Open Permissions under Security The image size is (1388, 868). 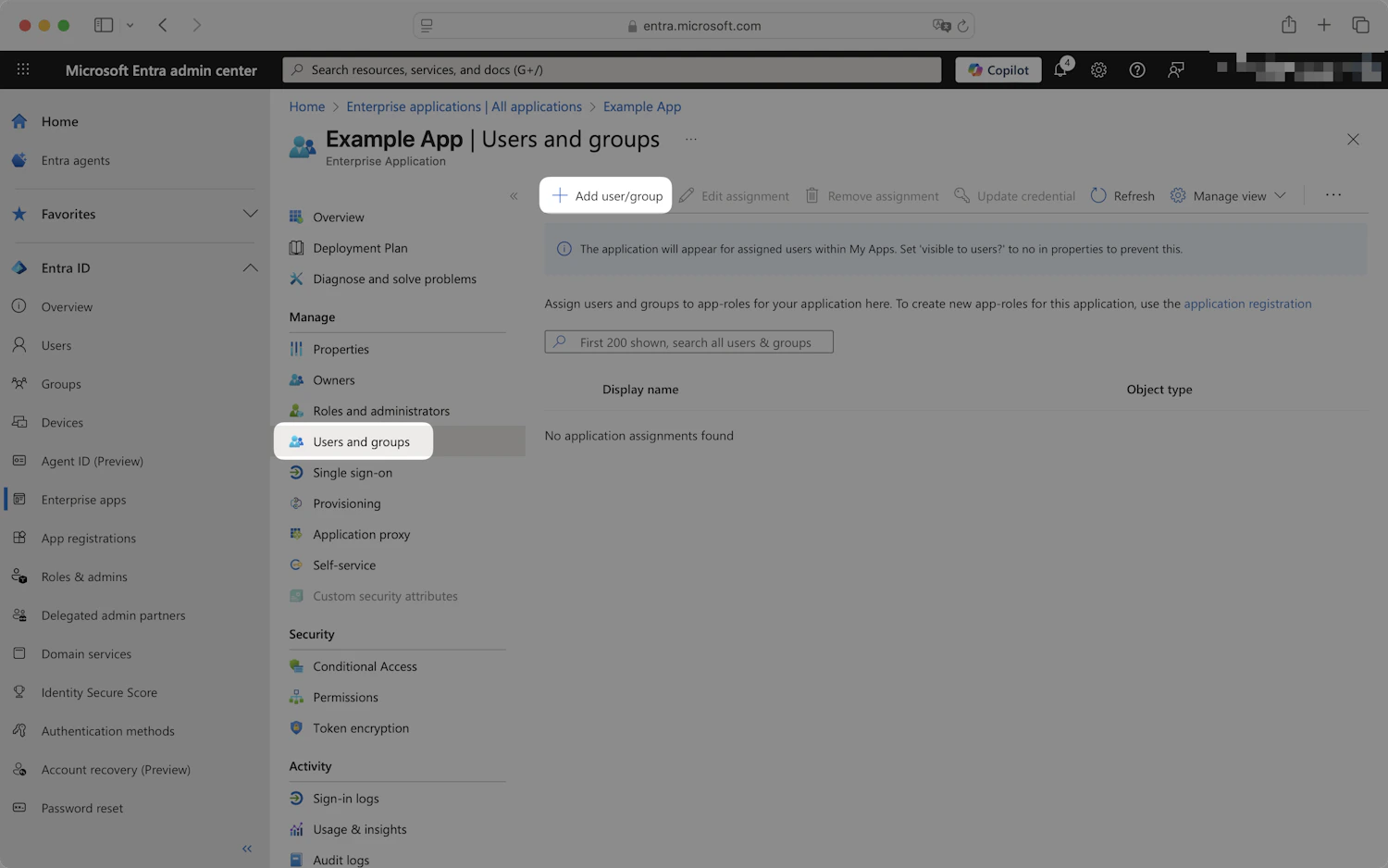[x=345, y=698]
